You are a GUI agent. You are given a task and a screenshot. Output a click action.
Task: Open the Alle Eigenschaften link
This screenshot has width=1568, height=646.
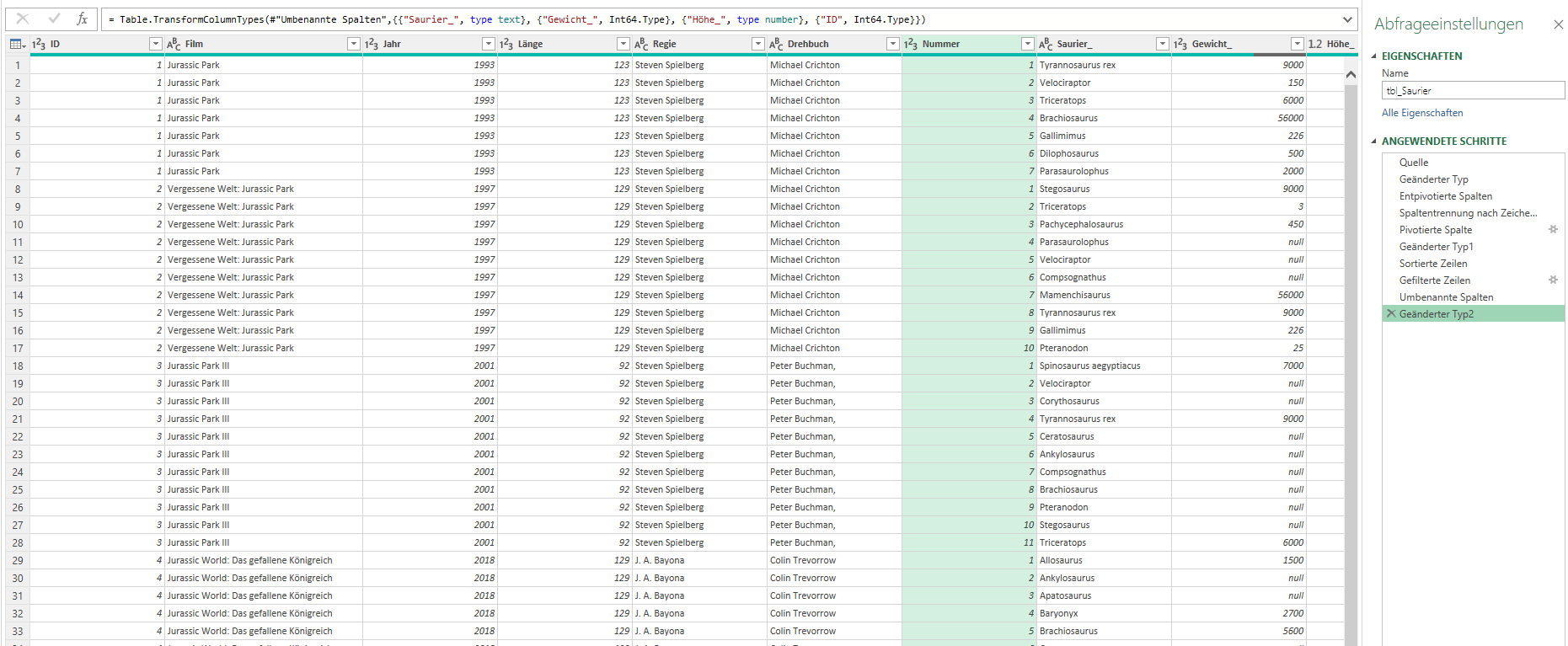pyautogui.click(x=1422, y=113)
